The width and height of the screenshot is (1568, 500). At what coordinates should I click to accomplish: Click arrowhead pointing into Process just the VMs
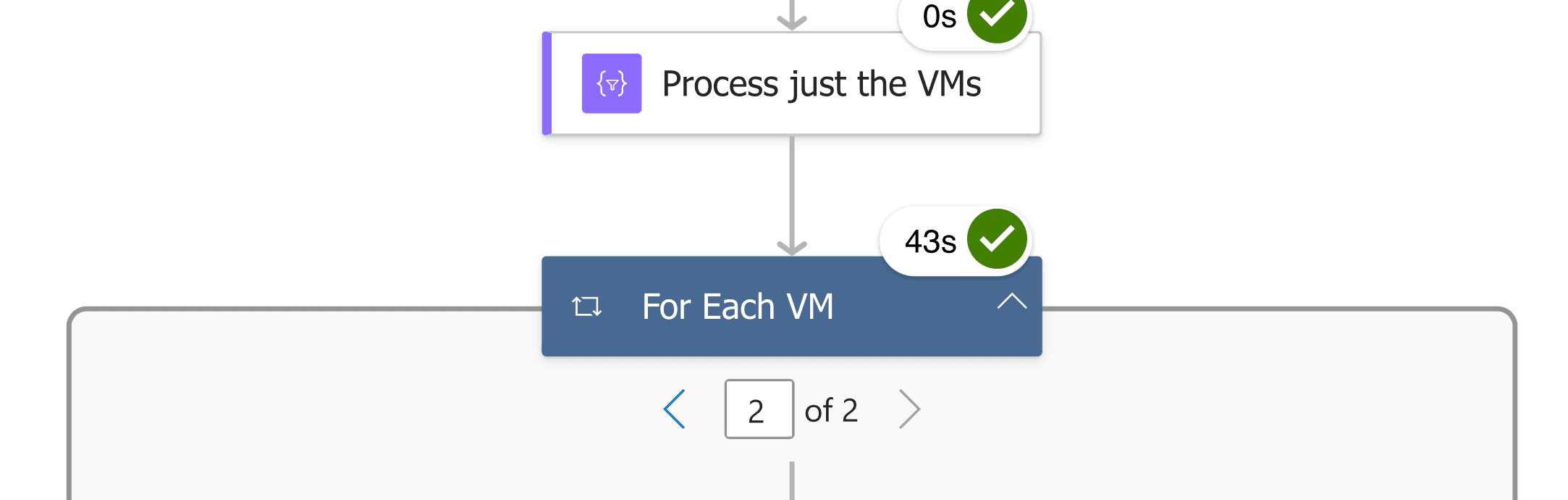point(792,22)
